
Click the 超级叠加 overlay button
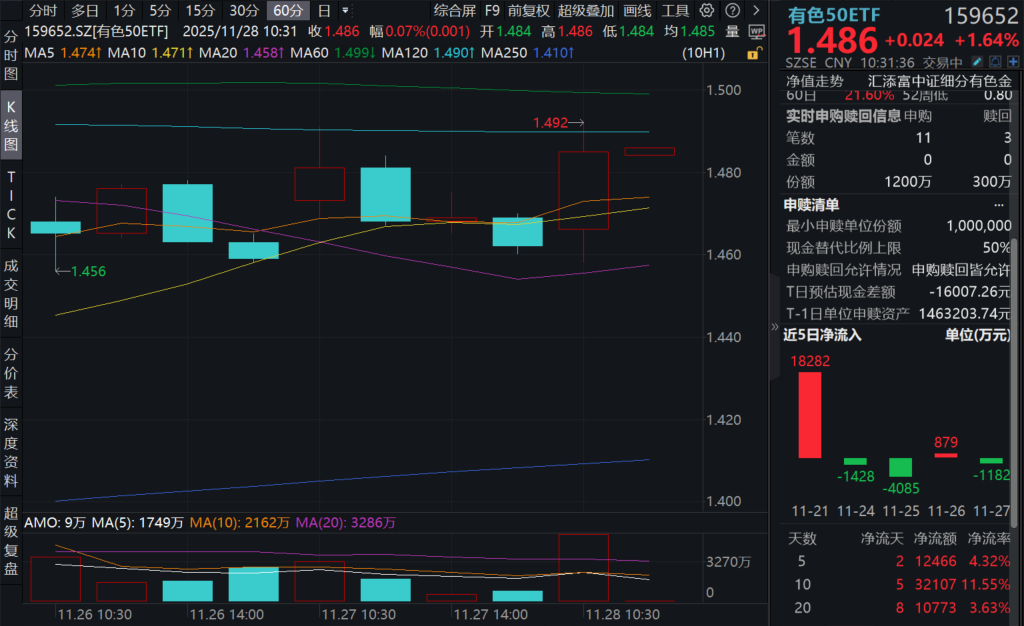coord(586,11)
